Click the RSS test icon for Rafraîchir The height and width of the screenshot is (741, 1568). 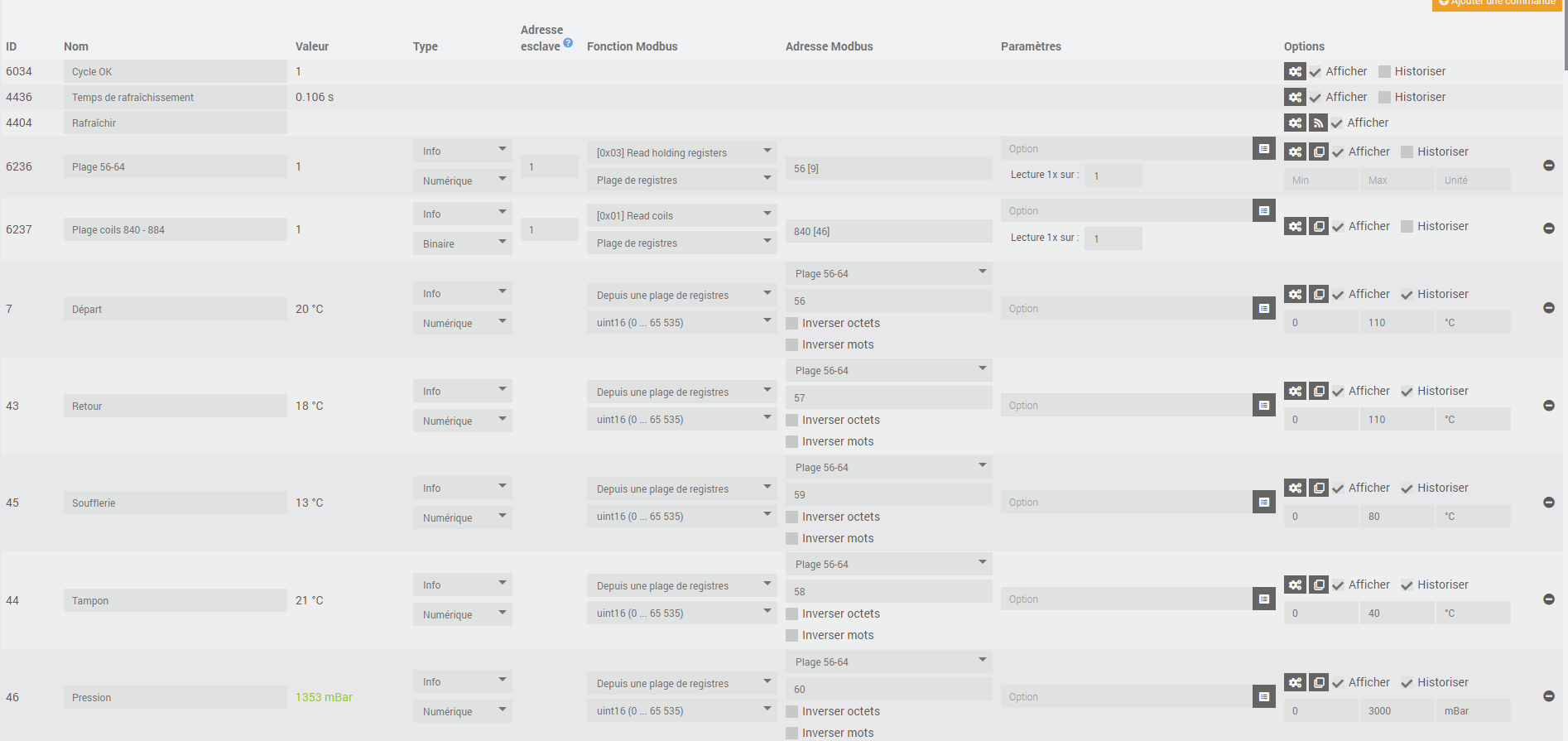click(x=1318, y=123)
